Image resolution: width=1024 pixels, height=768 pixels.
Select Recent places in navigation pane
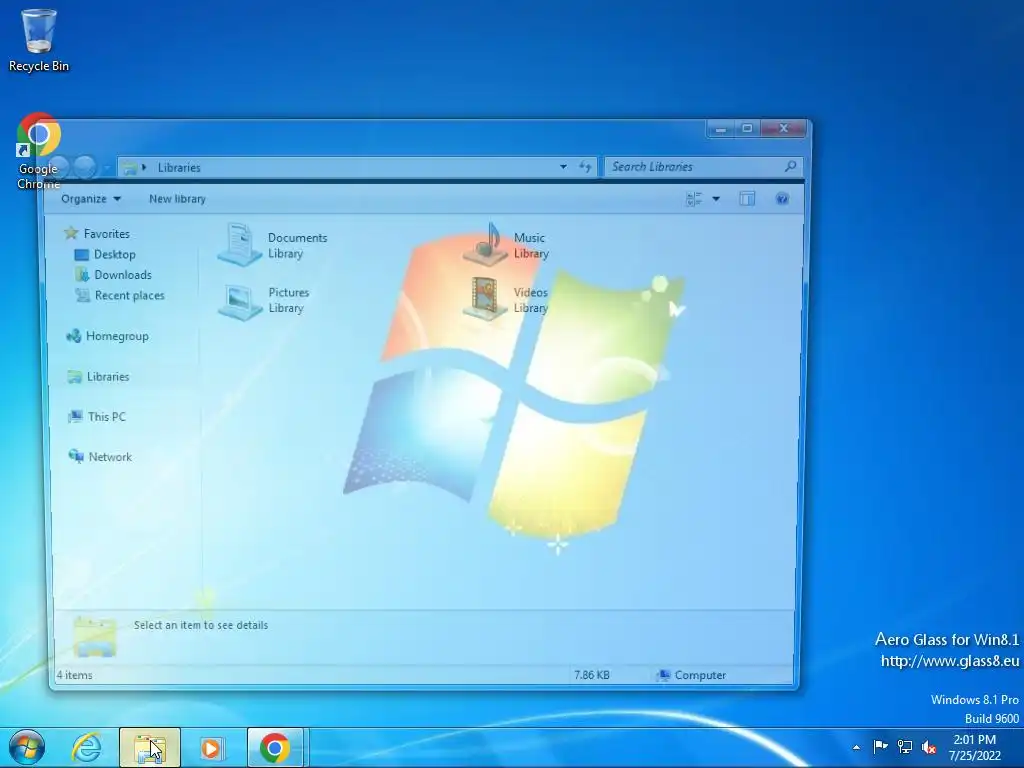coord(130,295)
